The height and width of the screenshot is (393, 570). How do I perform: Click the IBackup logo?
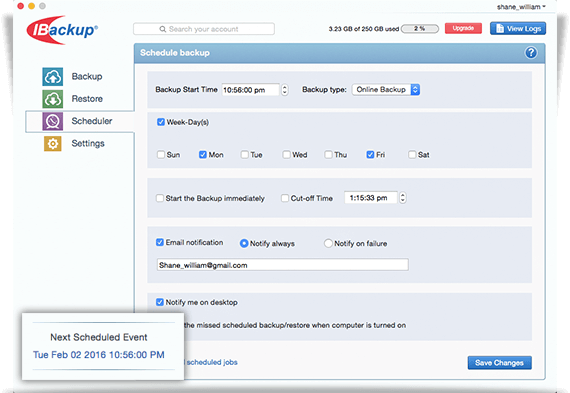(62, 30)
